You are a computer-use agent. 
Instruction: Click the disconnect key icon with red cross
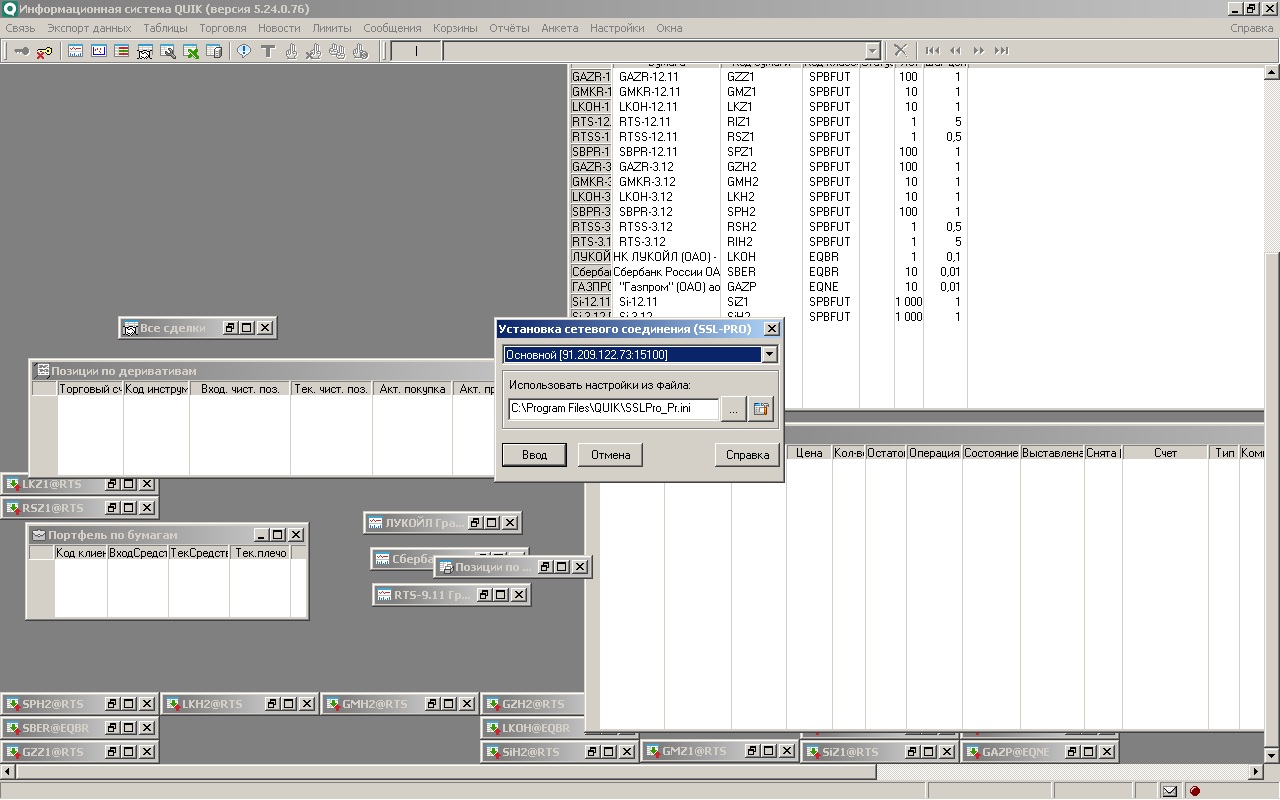click(45, 51)
